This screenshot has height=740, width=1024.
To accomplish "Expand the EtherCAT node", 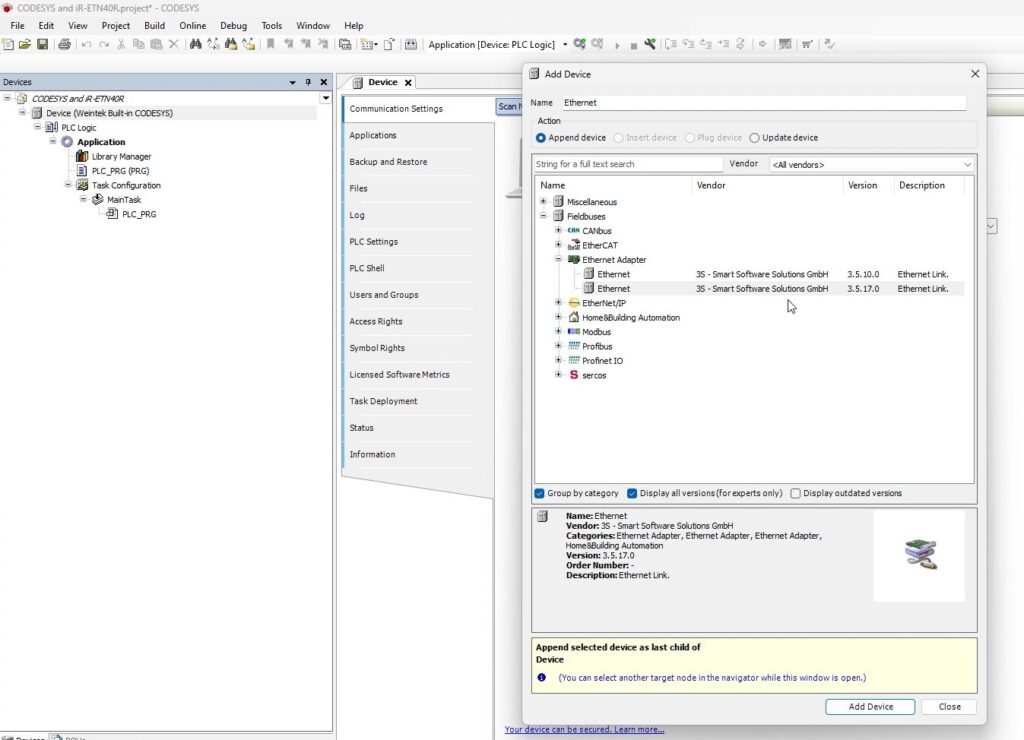I will pyautogui.click(x=558, y=245).
